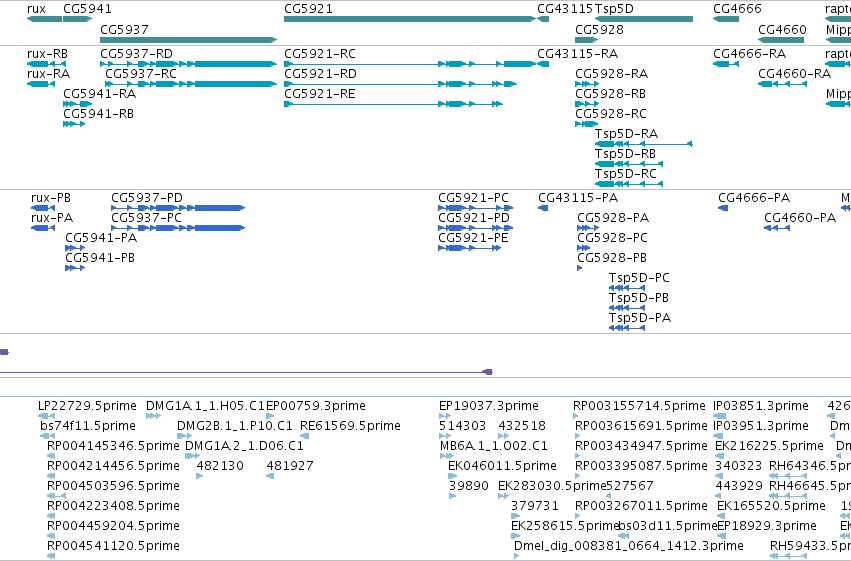Click transcript Tsp5D-RB
The image size is (851, 561).
(625, 154)
